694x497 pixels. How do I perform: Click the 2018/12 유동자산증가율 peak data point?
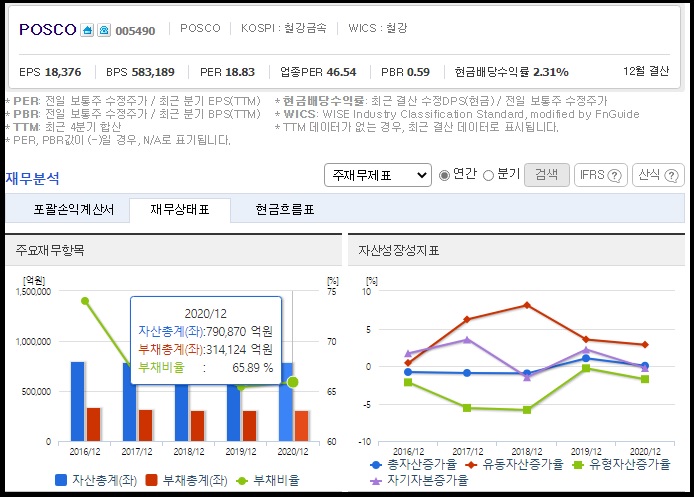(527, 305)
